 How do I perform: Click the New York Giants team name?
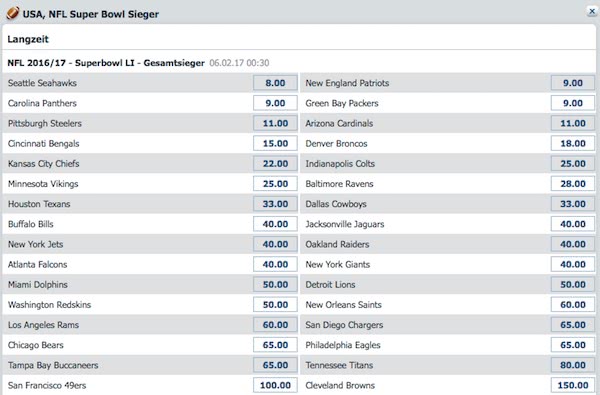click(x=338, y=264)
